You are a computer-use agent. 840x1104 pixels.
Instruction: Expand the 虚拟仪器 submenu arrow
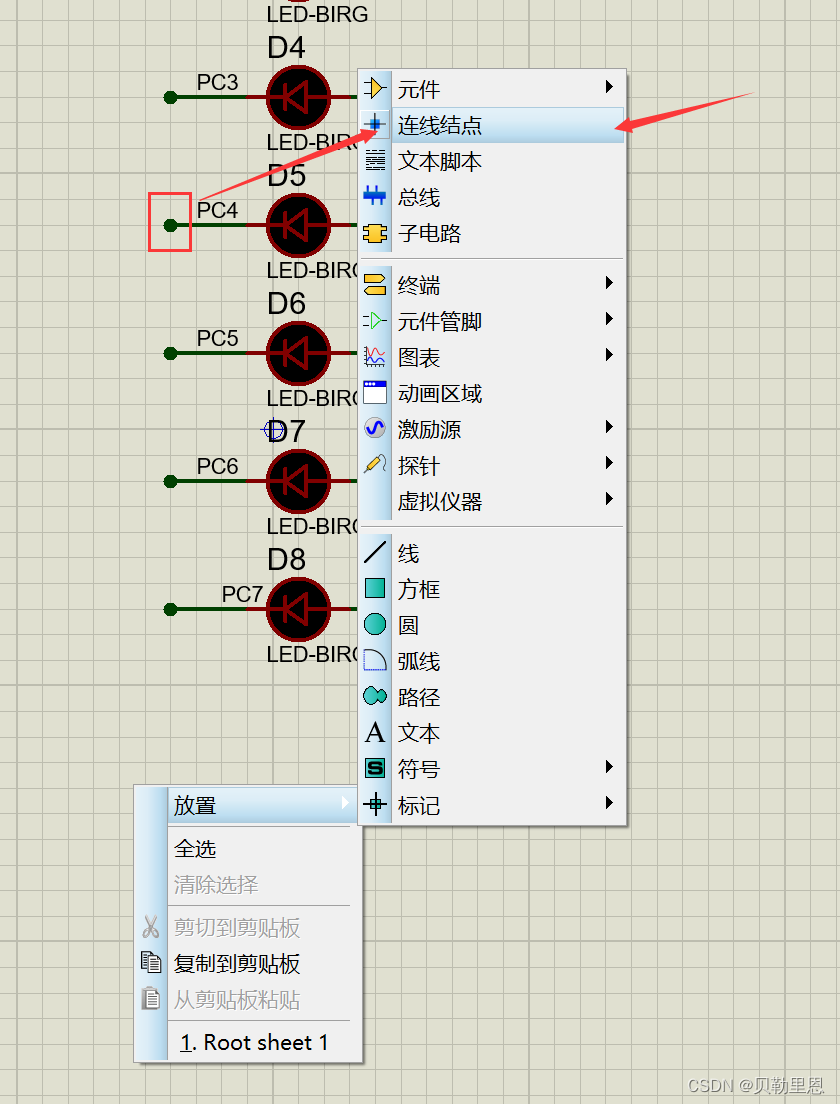click(x=609, y=499)
